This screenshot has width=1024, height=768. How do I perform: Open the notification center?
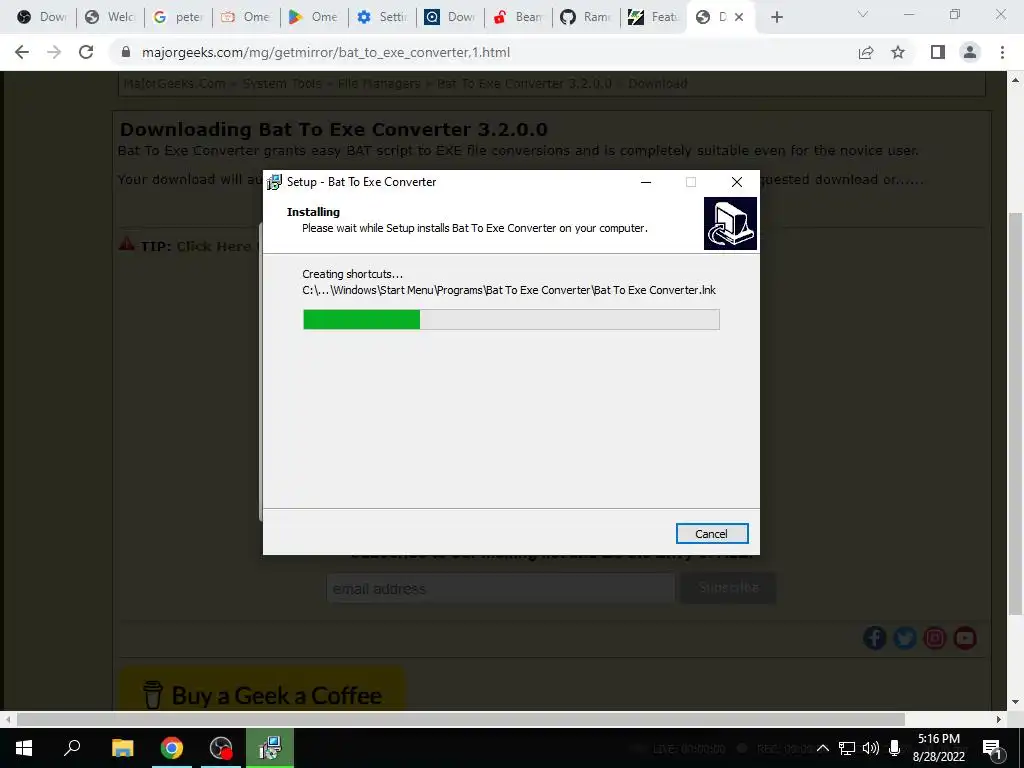(x=993, y=748)
